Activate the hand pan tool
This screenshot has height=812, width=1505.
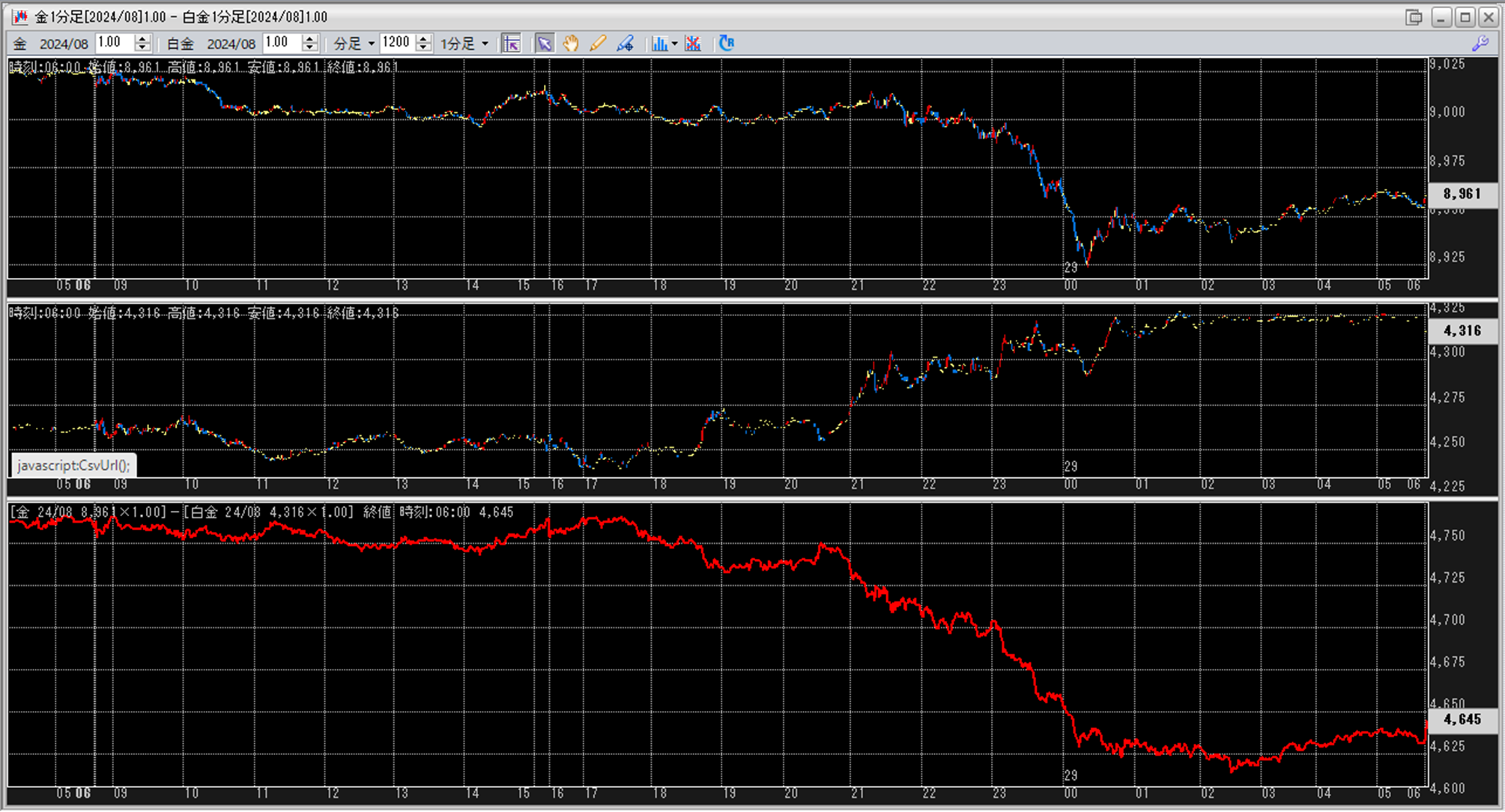point(571,43)
